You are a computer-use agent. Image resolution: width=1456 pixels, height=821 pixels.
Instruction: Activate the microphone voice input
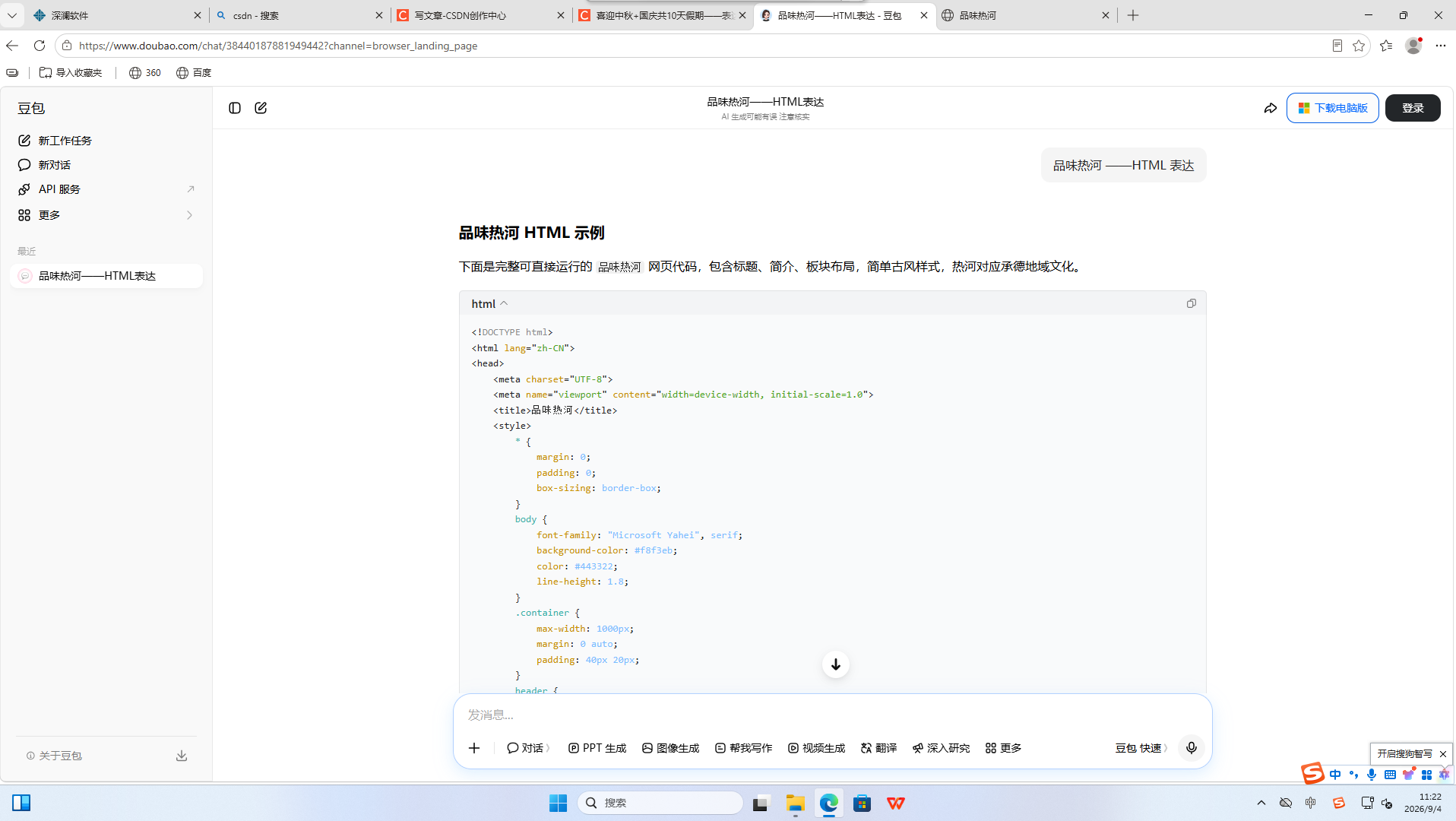[1192, 748]
